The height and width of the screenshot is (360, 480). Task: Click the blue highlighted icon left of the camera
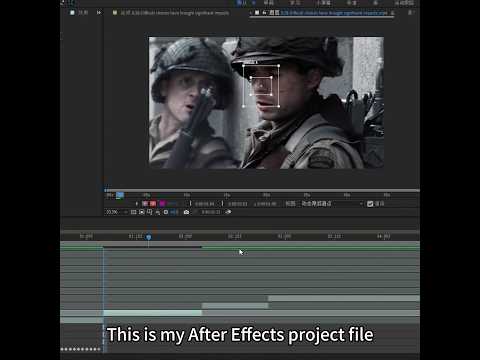click(174, 212)
